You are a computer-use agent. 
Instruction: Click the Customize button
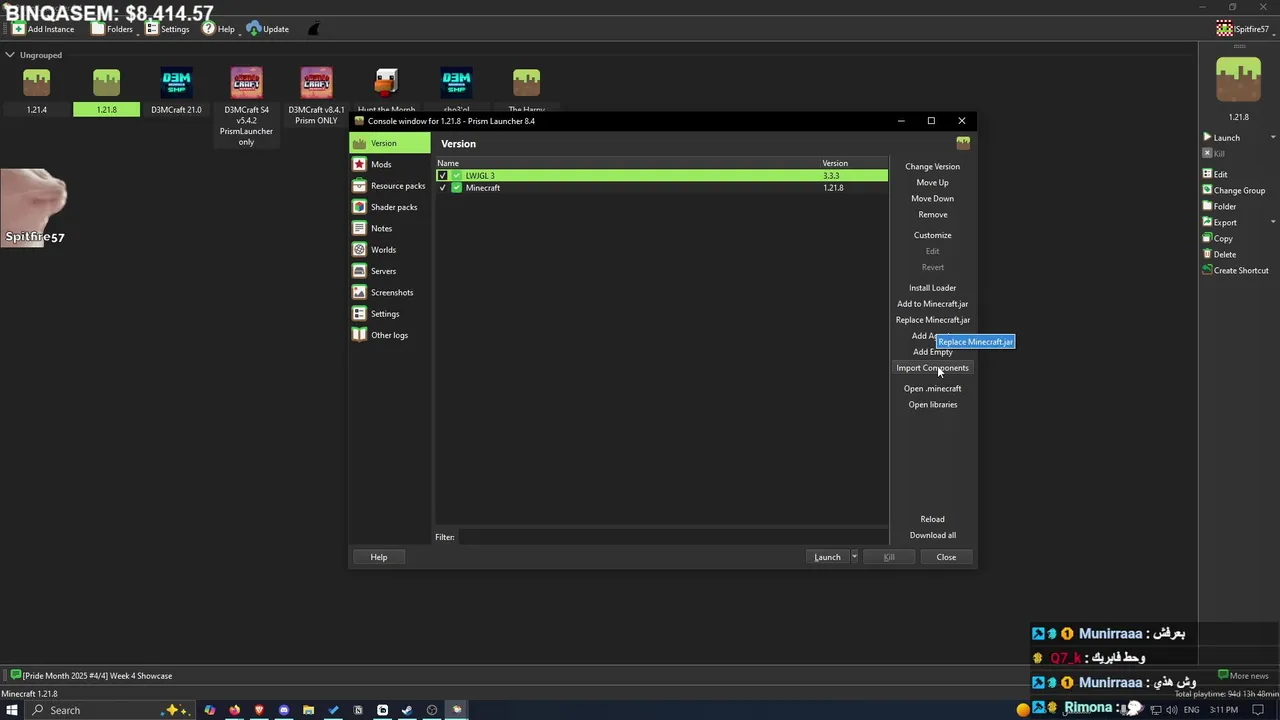click(932, 236)
